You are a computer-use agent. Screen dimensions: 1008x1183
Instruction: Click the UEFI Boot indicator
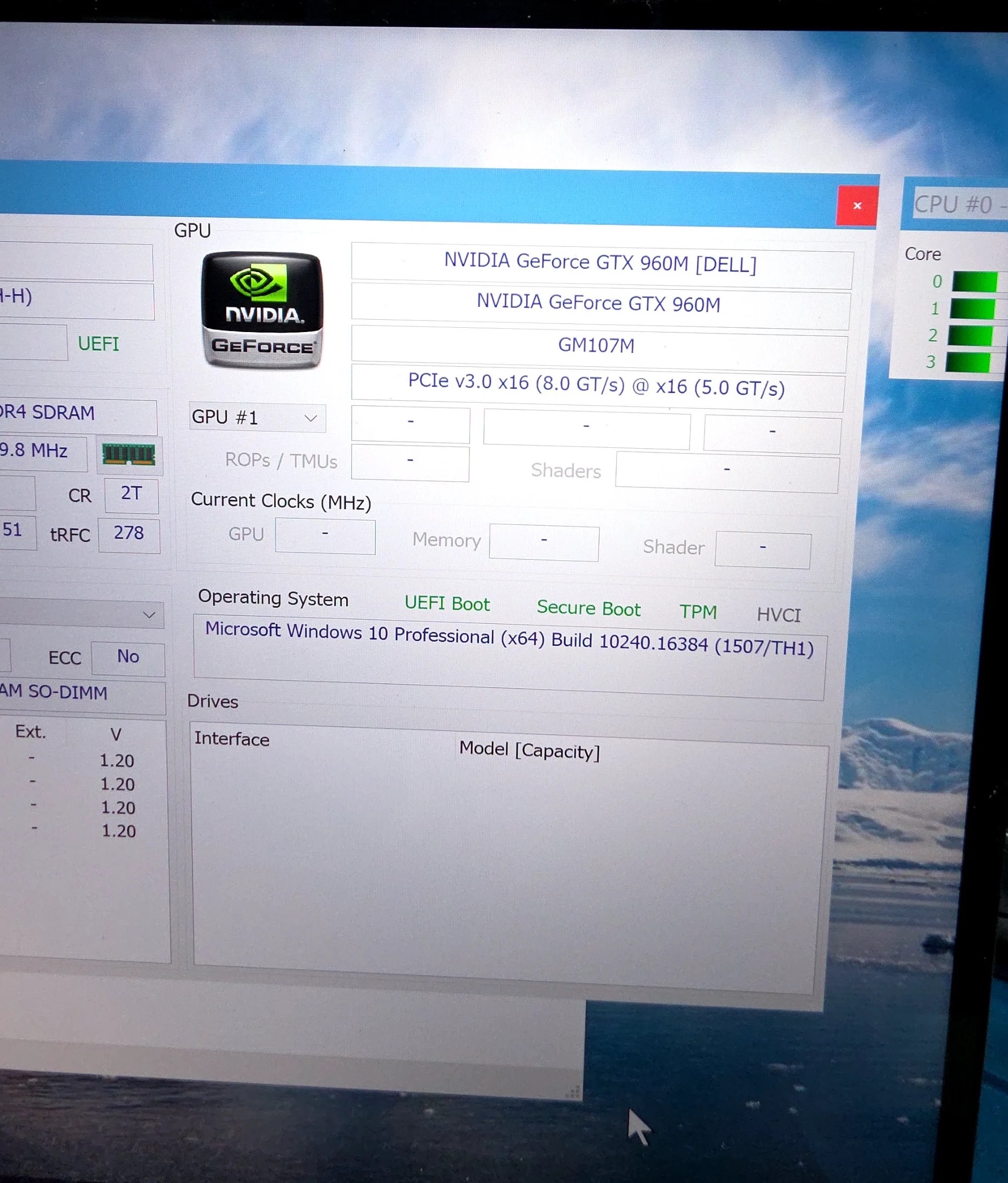click(x=447, y=604)
